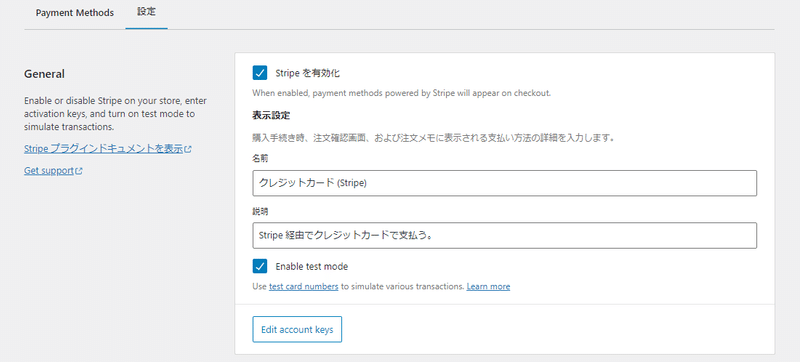Click external-link icon beside Stripe ドキュメント link

coord(188,150)
